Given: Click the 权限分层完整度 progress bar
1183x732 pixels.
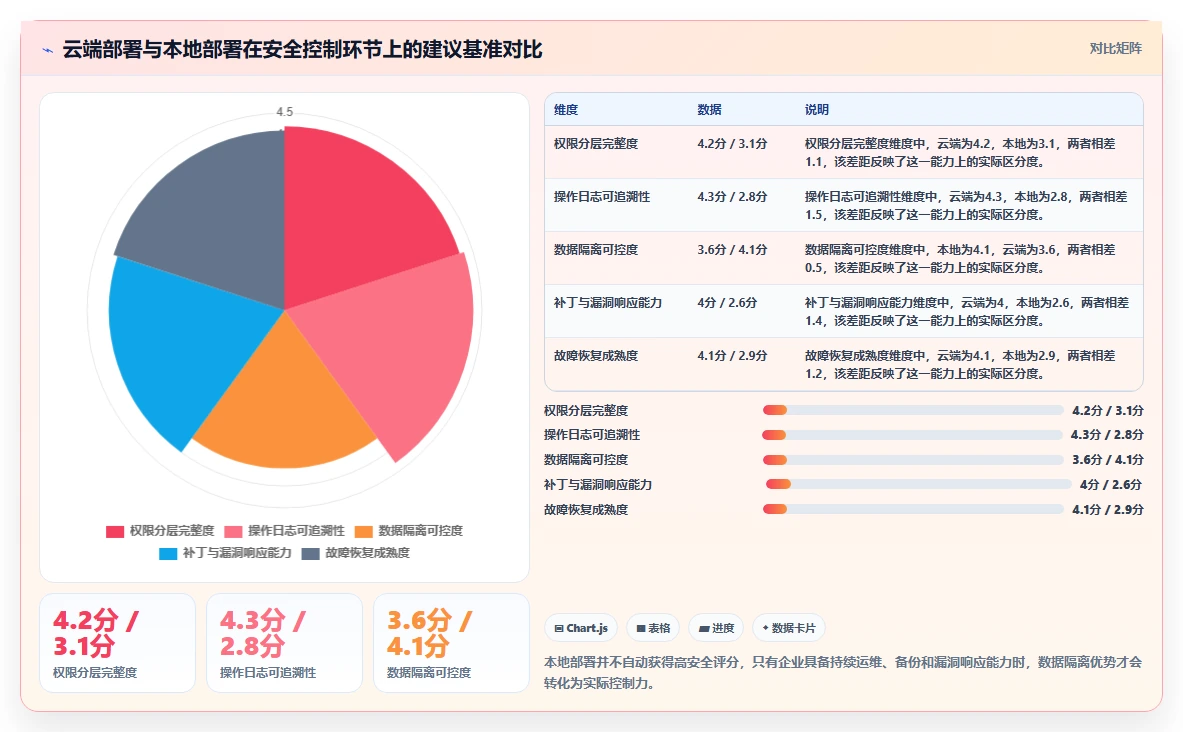Looking at the screenshot, I should point(913,411).
